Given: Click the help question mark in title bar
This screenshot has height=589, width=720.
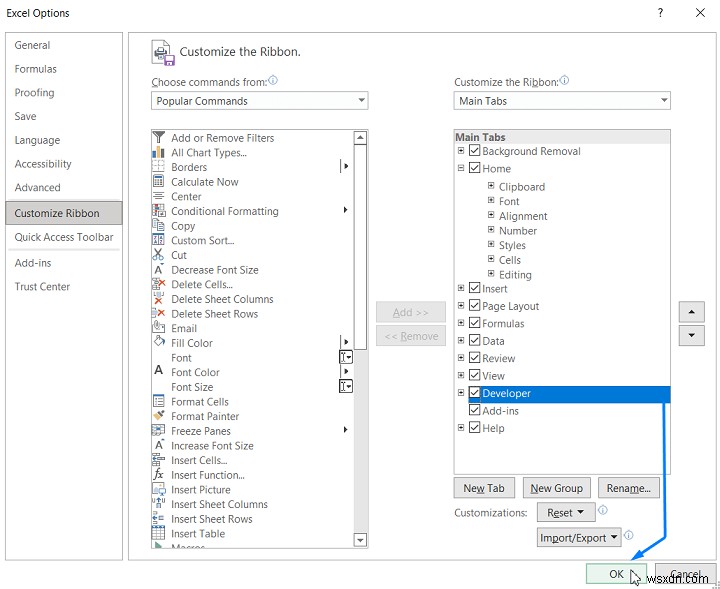Looking at the screenshot, I should (660, 13).
